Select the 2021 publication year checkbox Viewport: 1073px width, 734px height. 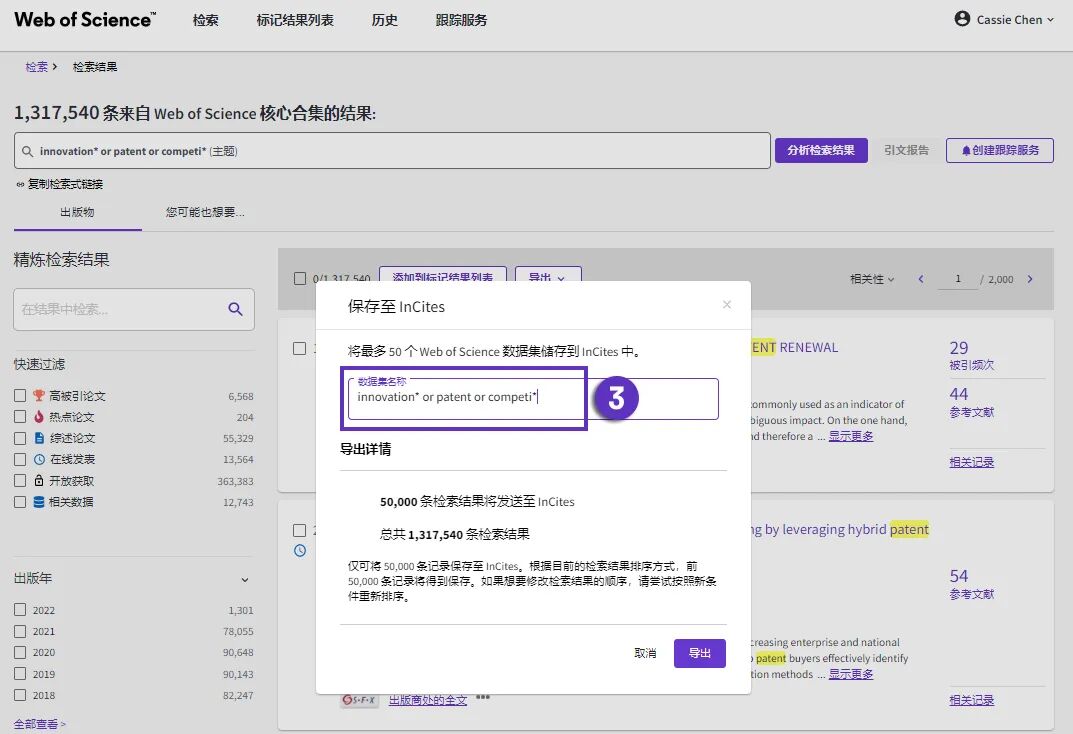click(x=20, y=631)
